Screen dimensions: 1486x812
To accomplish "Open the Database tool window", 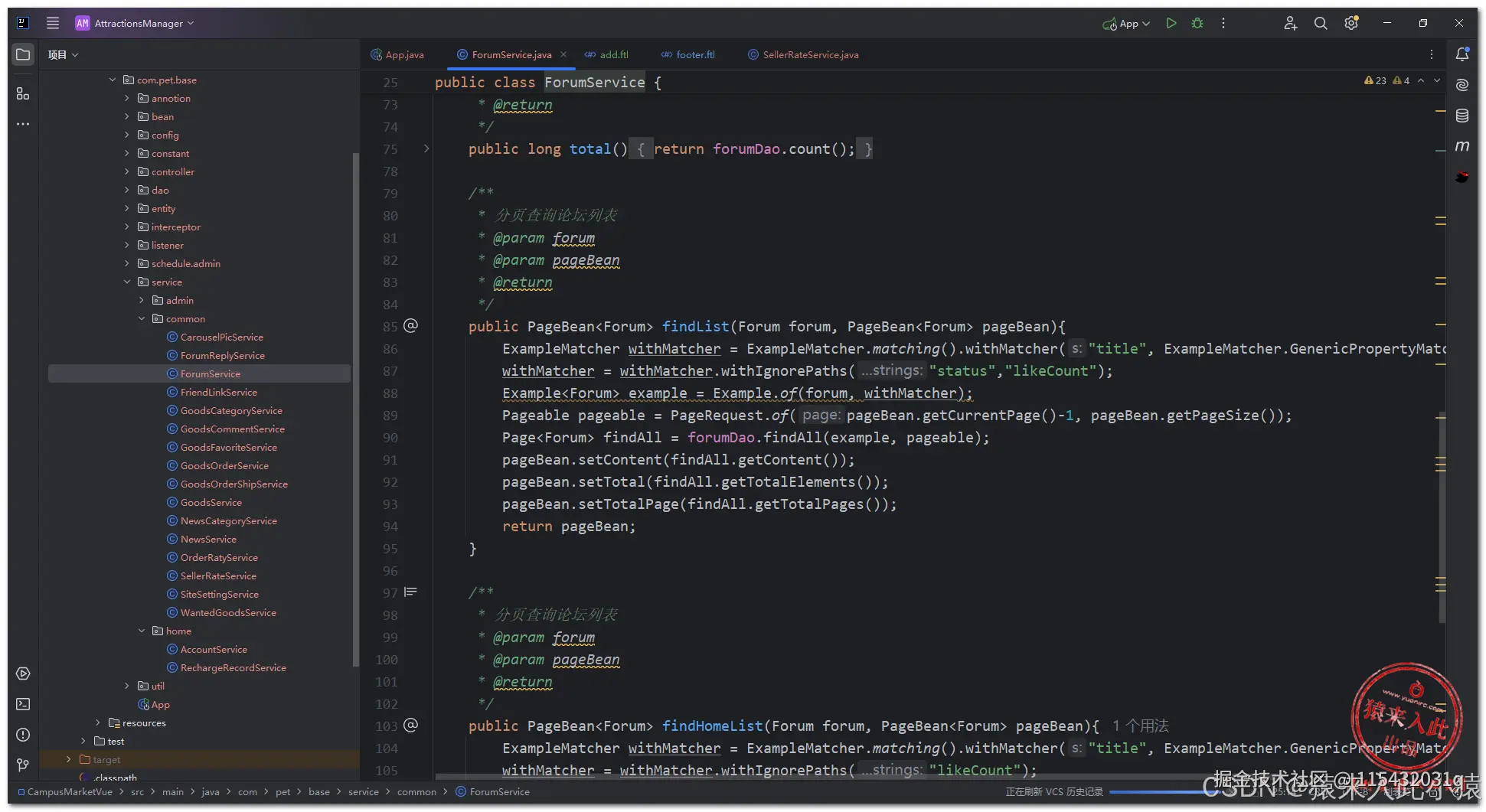I will (x=1462, y=116).
